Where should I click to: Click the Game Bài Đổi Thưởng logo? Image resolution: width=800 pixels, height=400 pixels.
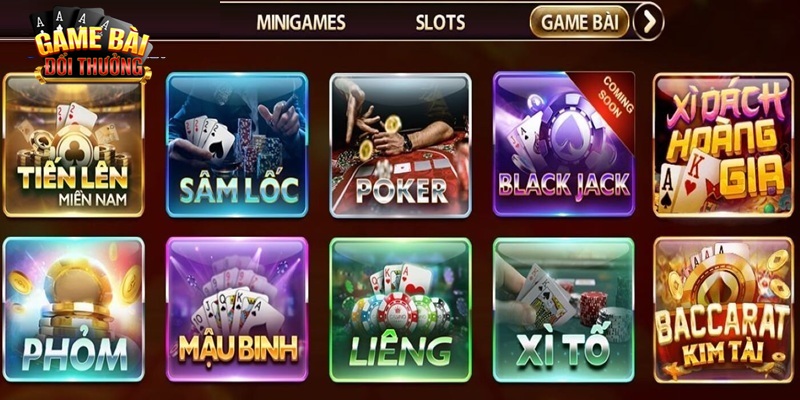92,46
